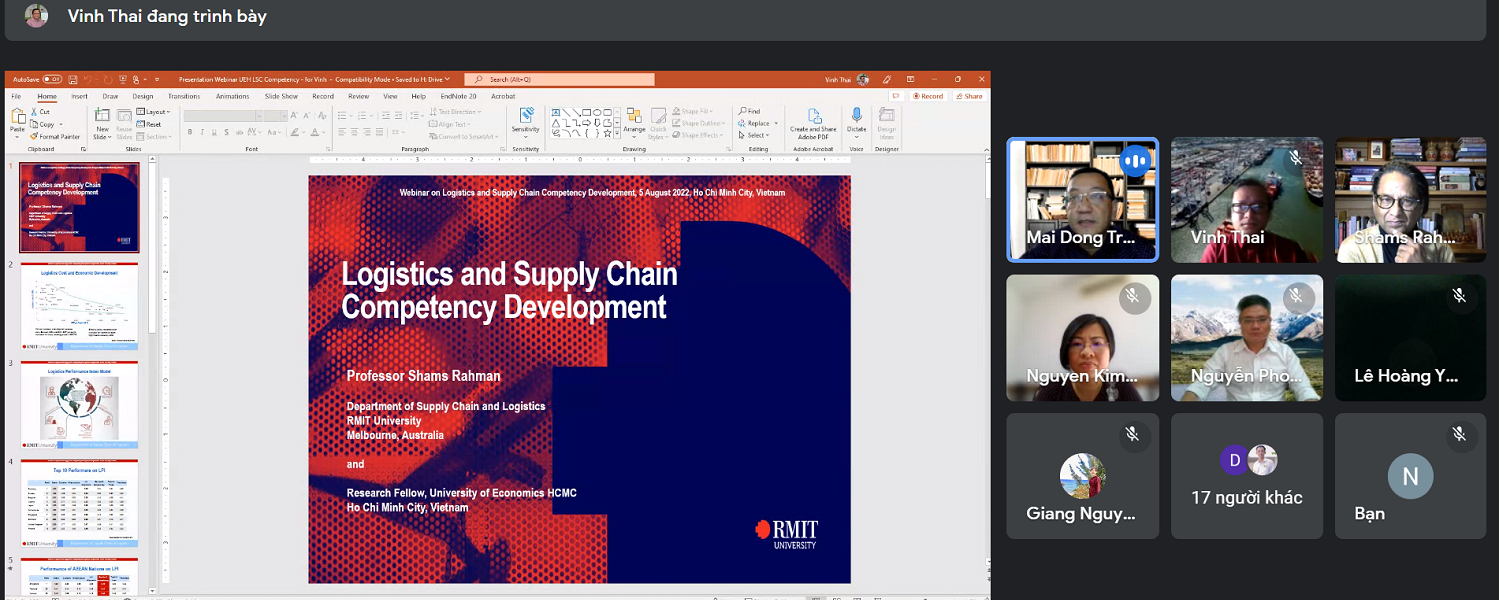Select the oval shape in the shapes gallery
The image size is (1499, 600).
pyautogui.click(x=597, y=112)
